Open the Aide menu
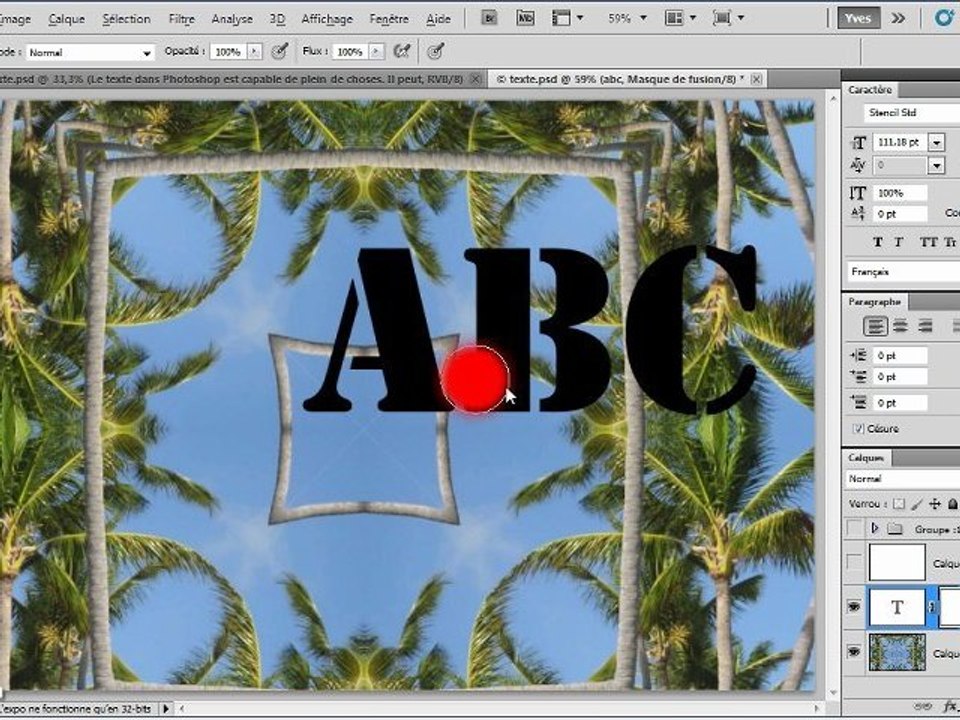 [438, 19]
